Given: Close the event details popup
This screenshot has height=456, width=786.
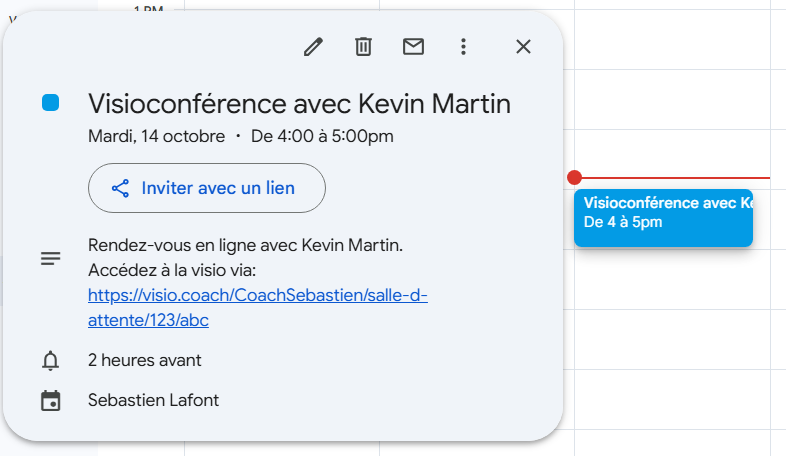Looking at the screenshot, I should (523, 46).
